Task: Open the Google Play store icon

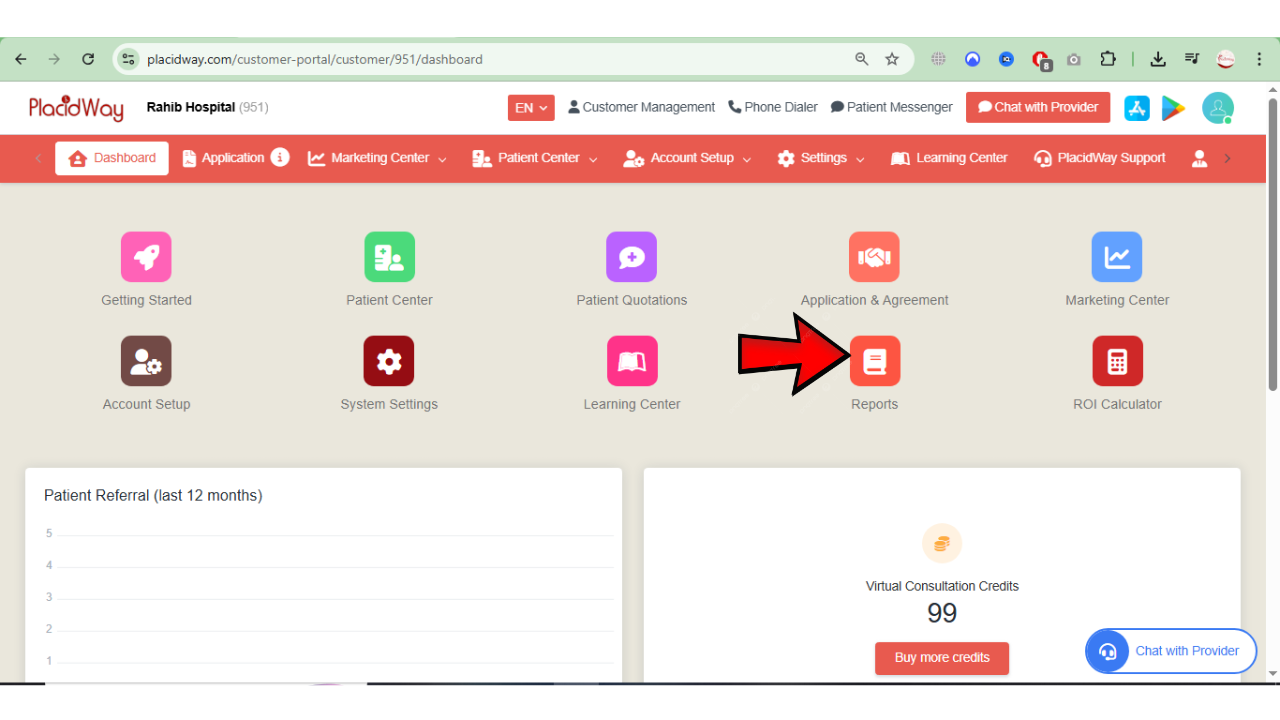Action: tap(1173, 108)
